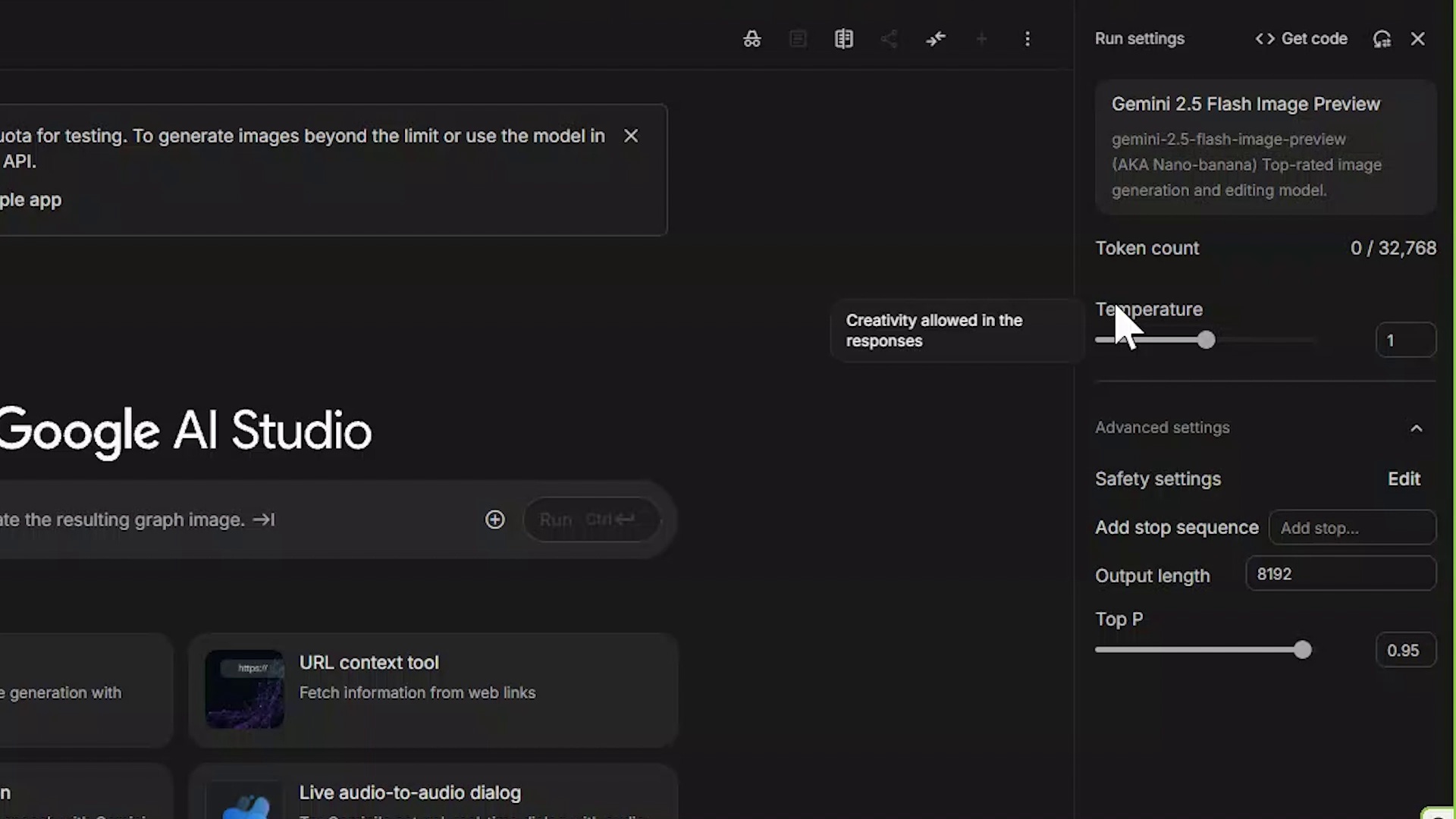This screenshot has height=819, width=1456.
Task: Click the Get code button
Action: [1301, 39]
